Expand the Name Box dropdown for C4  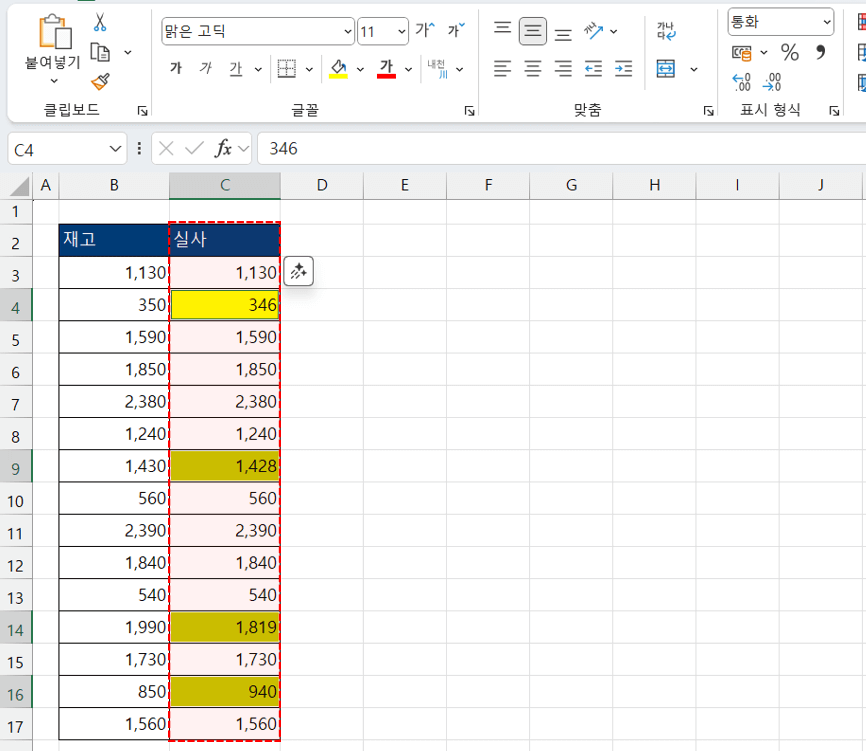pos(115,149)
